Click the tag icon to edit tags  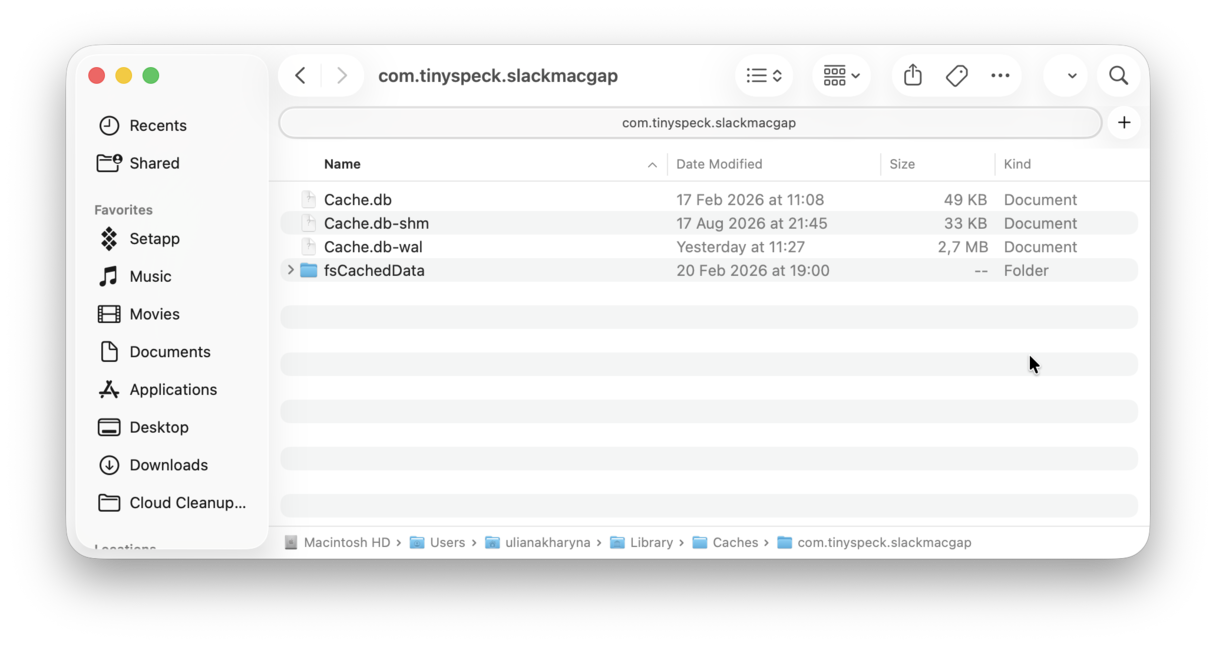(957, 76)
